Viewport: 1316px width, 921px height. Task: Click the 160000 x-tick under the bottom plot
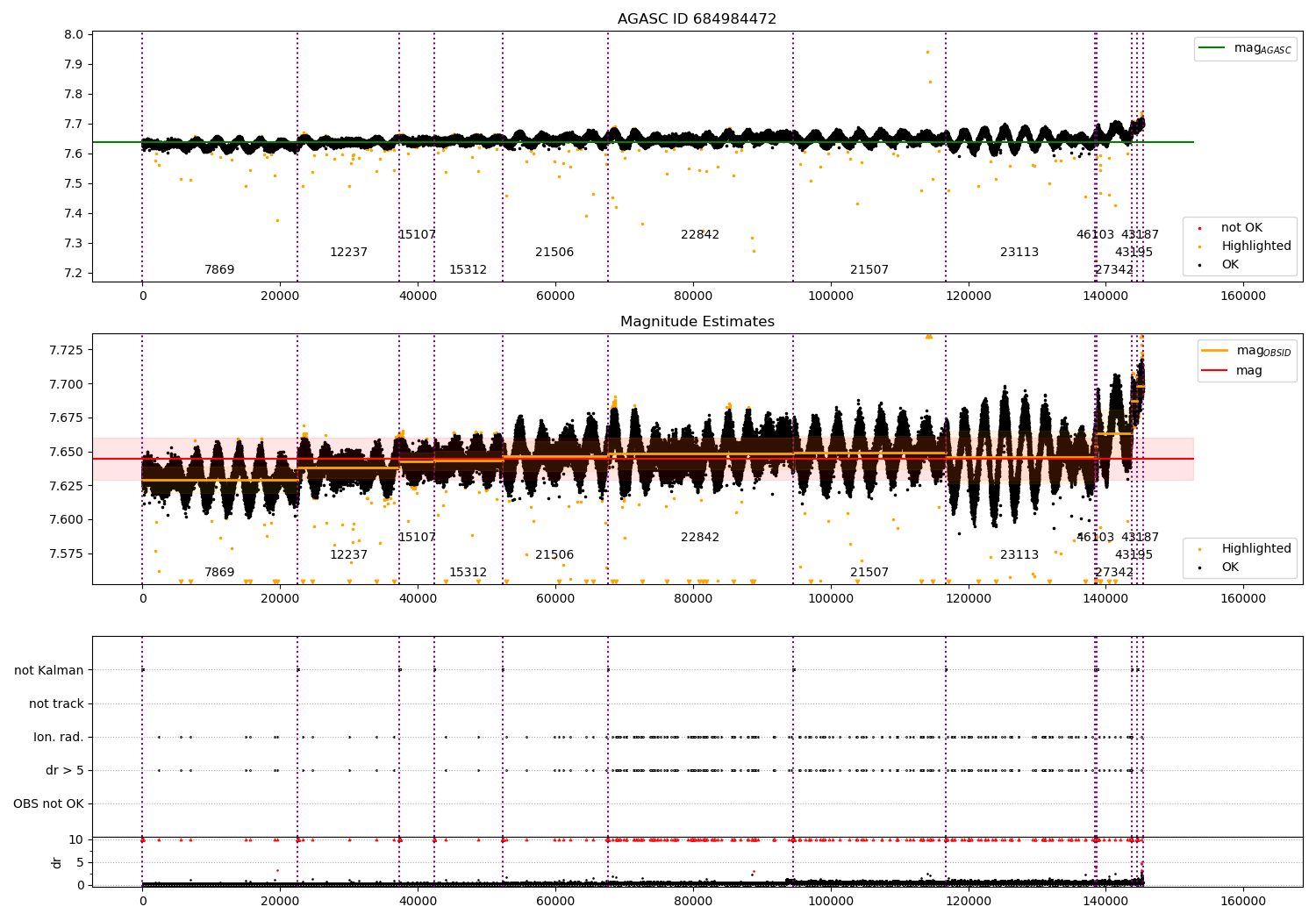tap(1243, 901)
